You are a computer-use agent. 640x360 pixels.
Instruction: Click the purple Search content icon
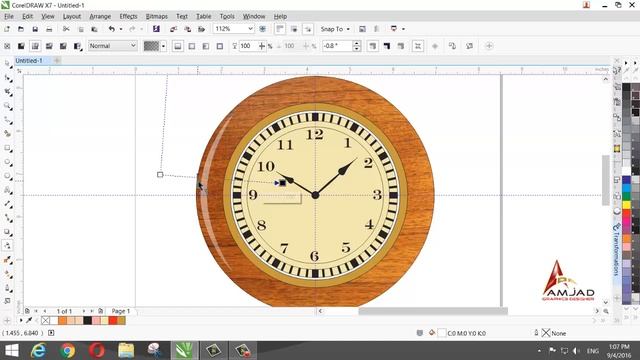pyautogui.click(x=156, y=29)
